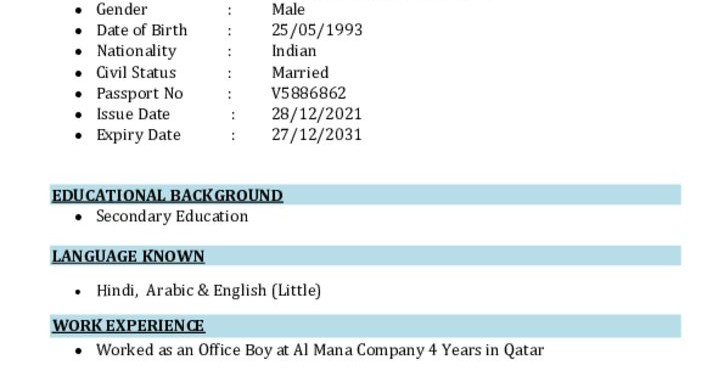
Task: Click the Secondary Education bullet text
Action: coord(172,216)
